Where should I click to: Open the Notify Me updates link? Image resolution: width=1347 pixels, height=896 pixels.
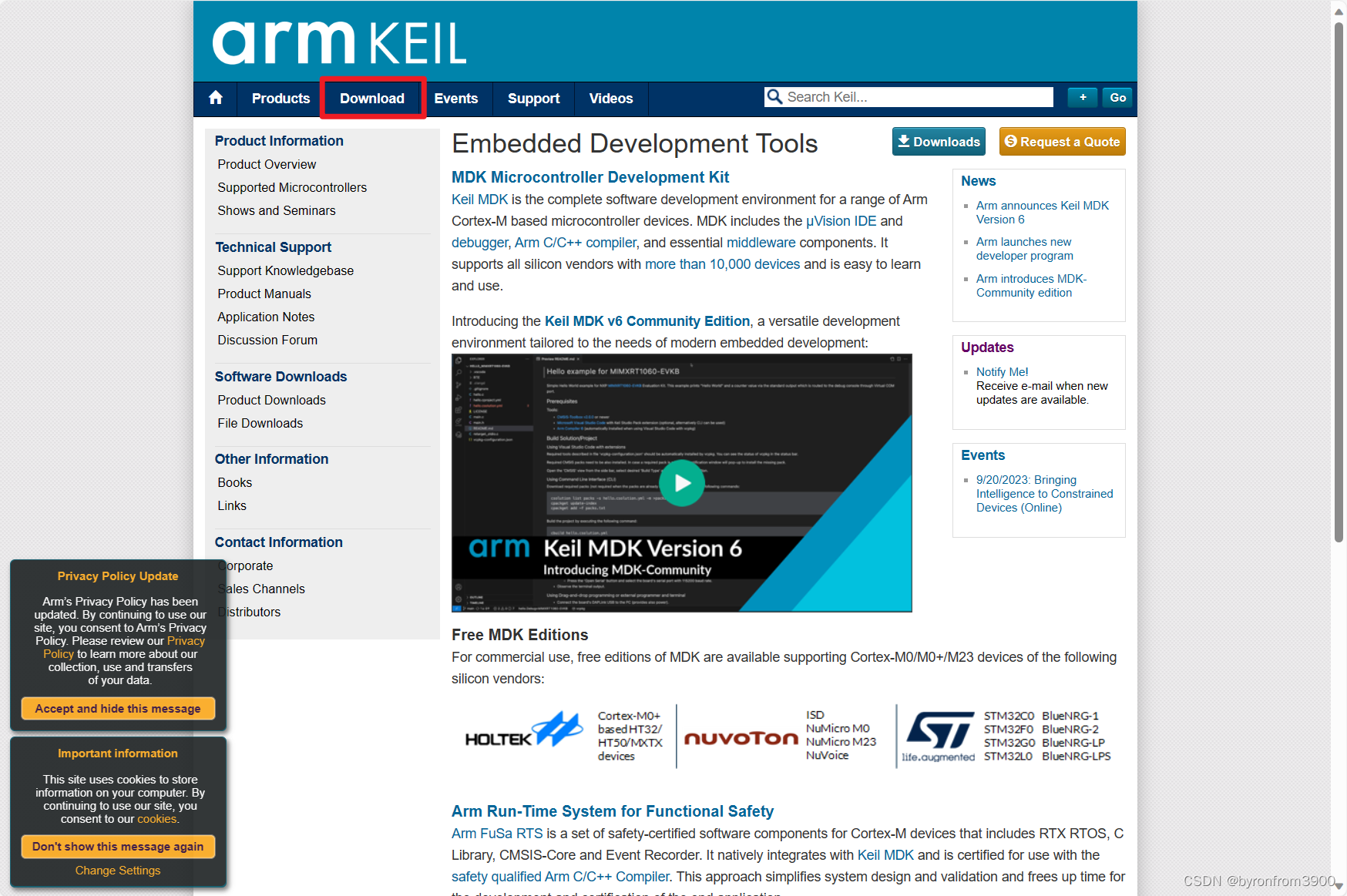pos(1001,371)
